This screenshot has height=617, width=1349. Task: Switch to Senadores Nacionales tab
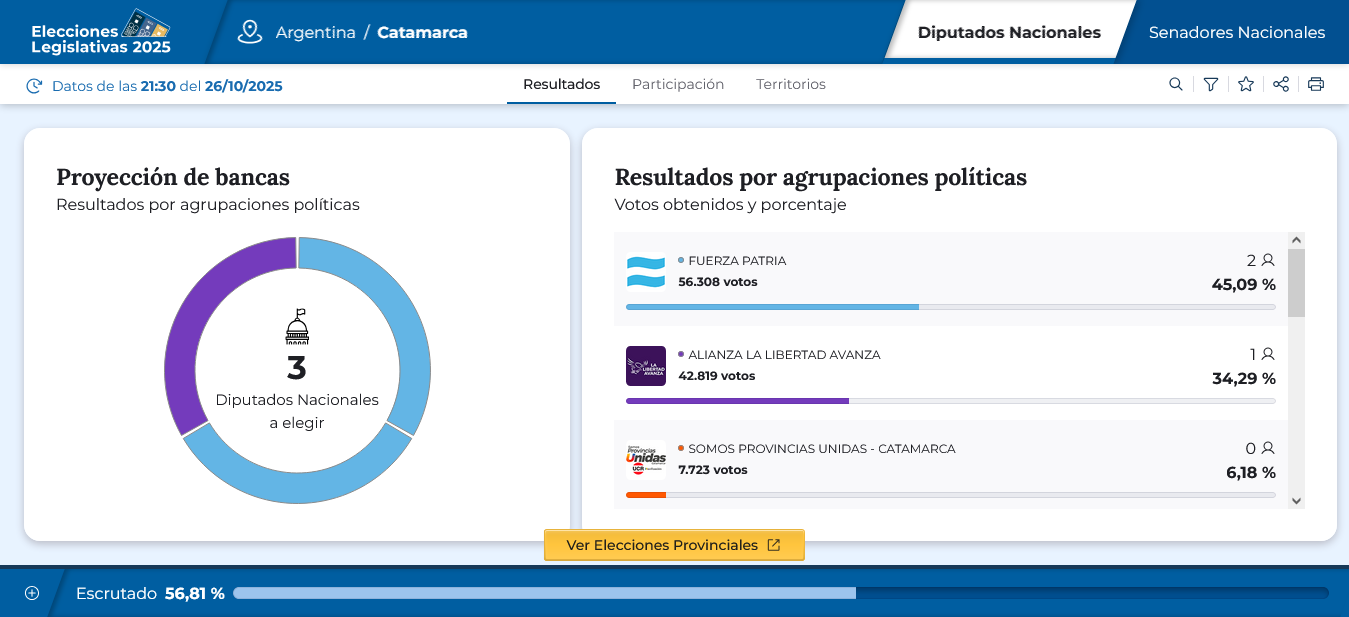click(1236, 32)
